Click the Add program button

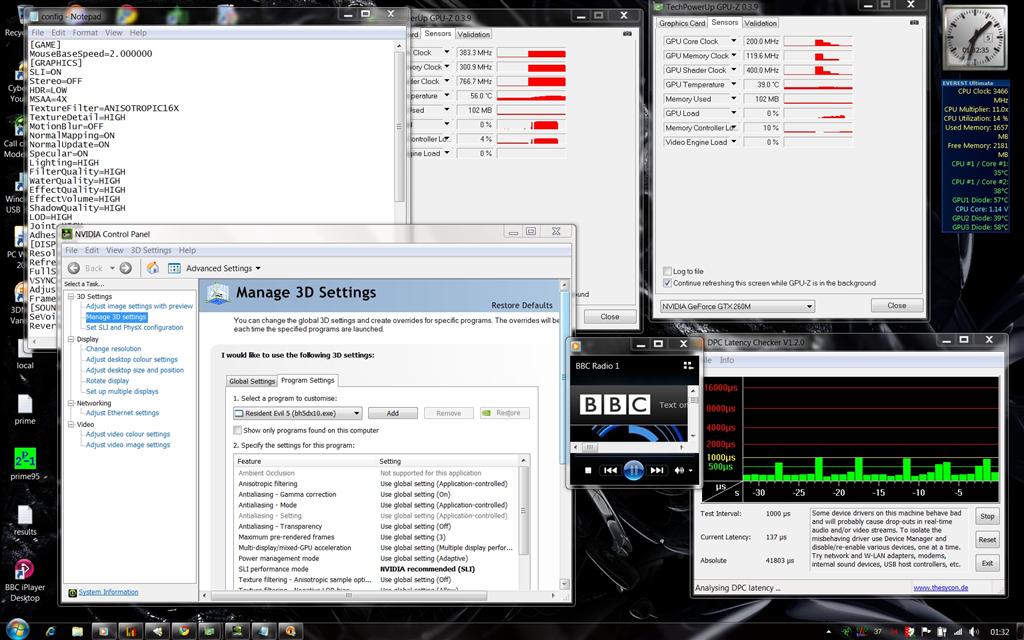[392, 413]
